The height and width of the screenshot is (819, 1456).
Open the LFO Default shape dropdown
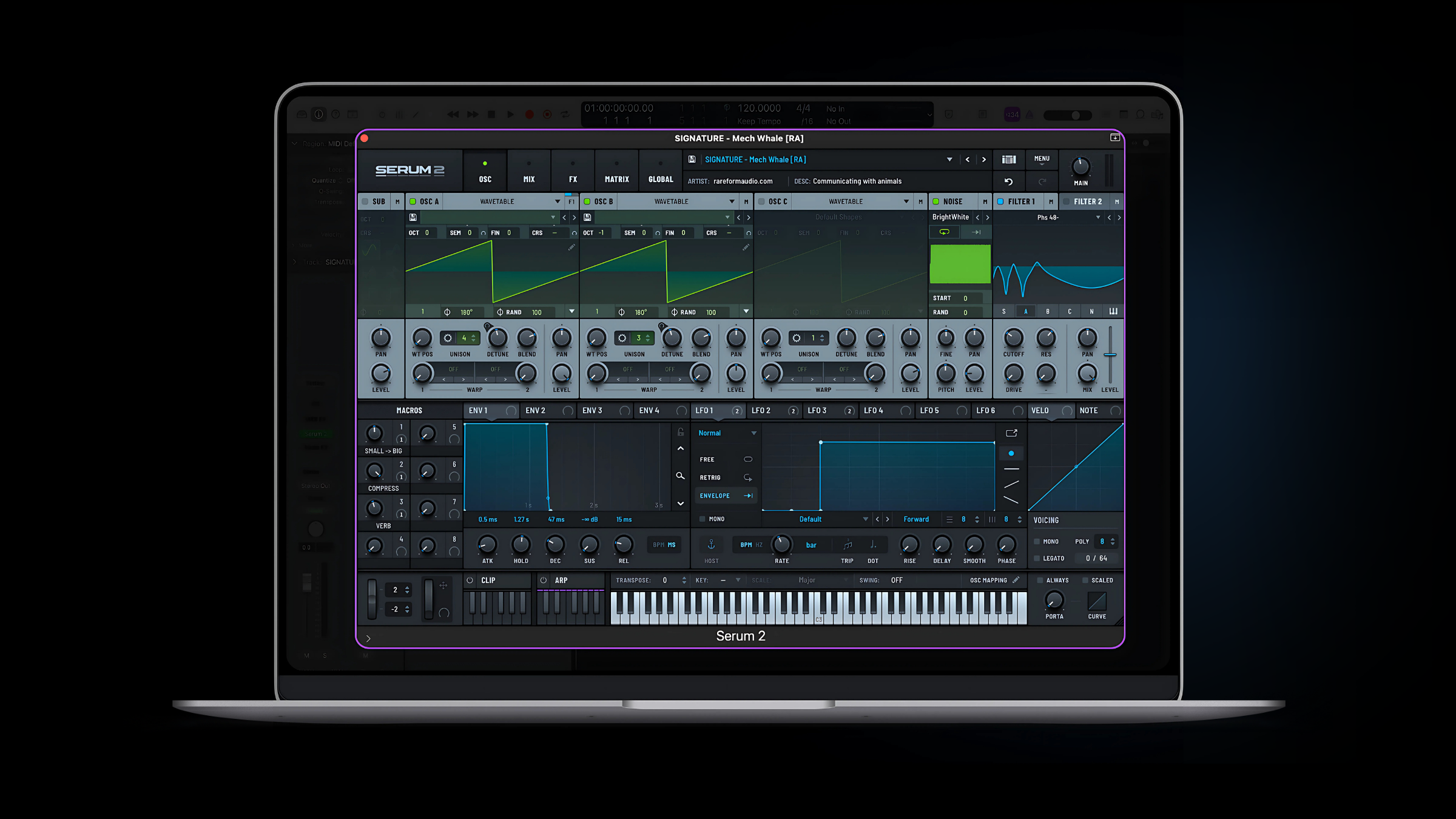tap(866, 519)
